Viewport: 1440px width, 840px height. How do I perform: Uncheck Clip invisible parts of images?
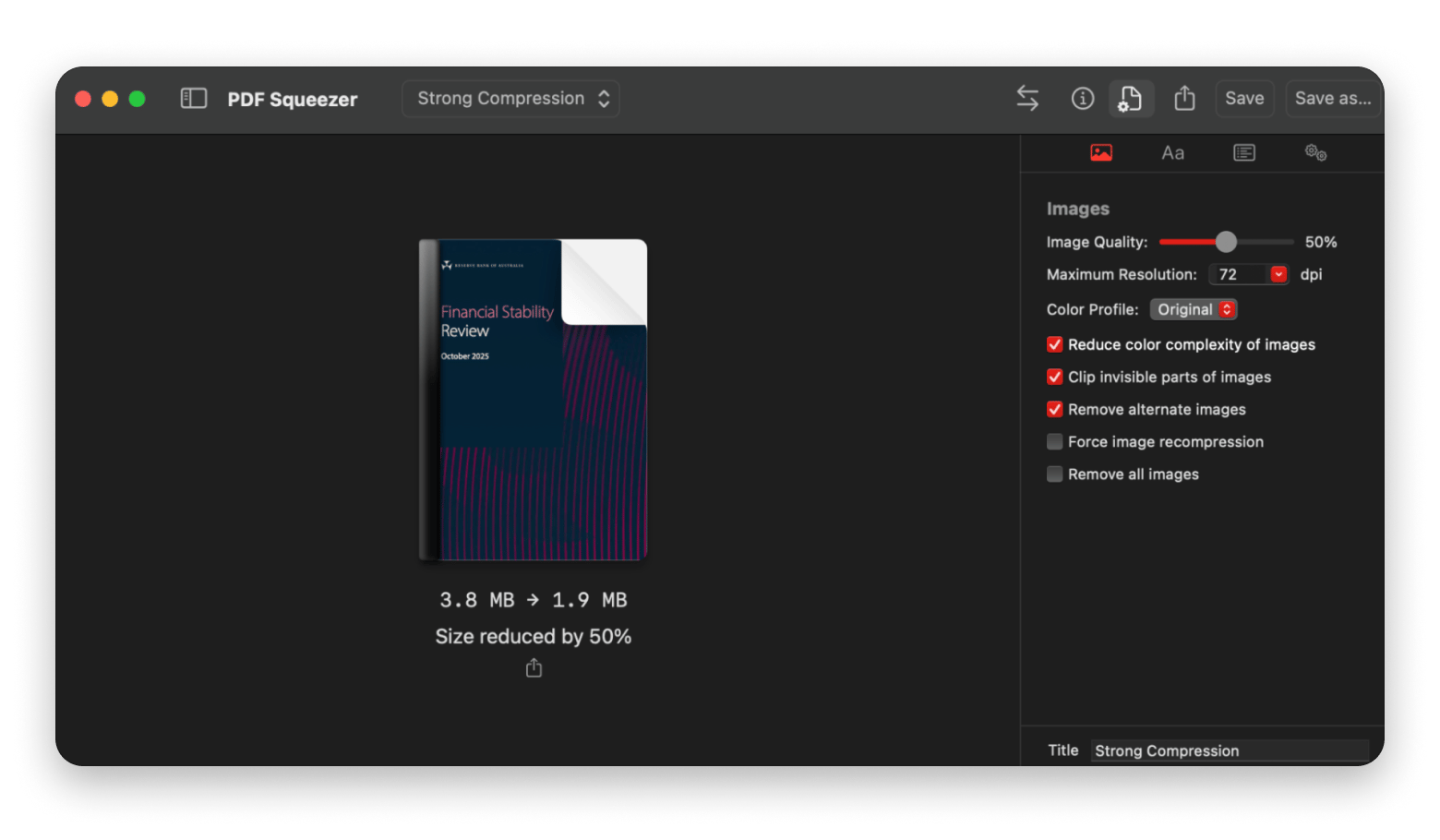(x=1054, y=377)
